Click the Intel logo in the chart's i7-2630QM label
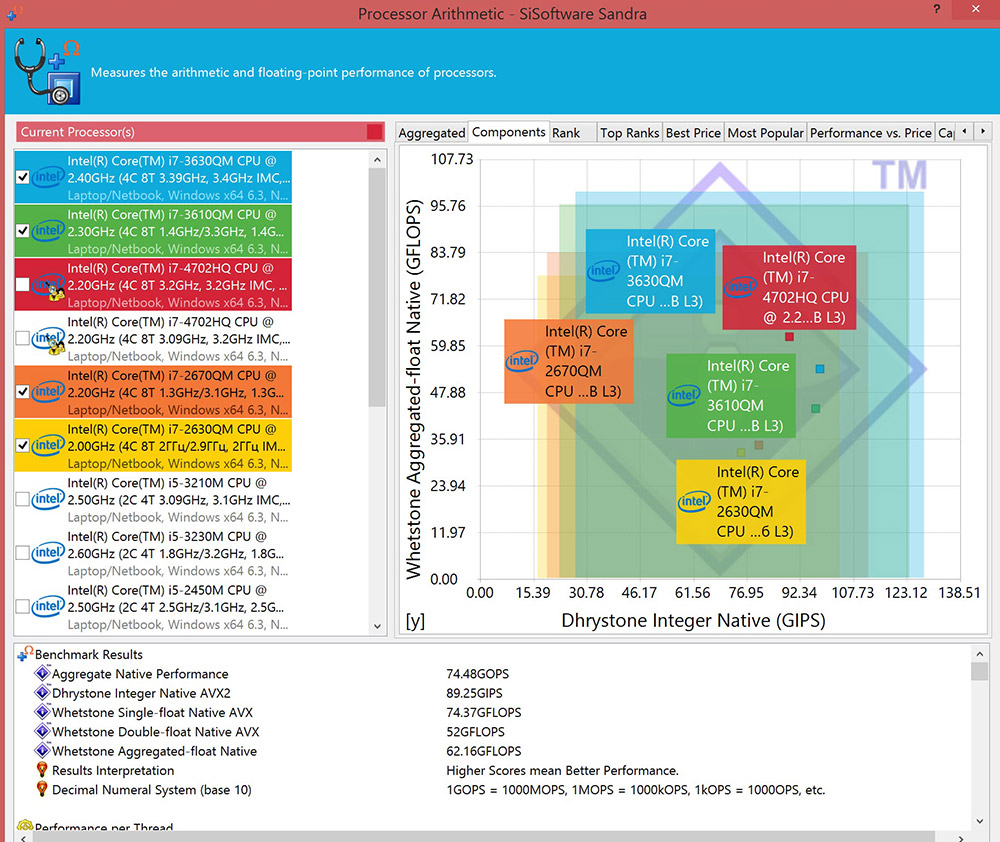 pyautogui.click(x=694, y=501)
